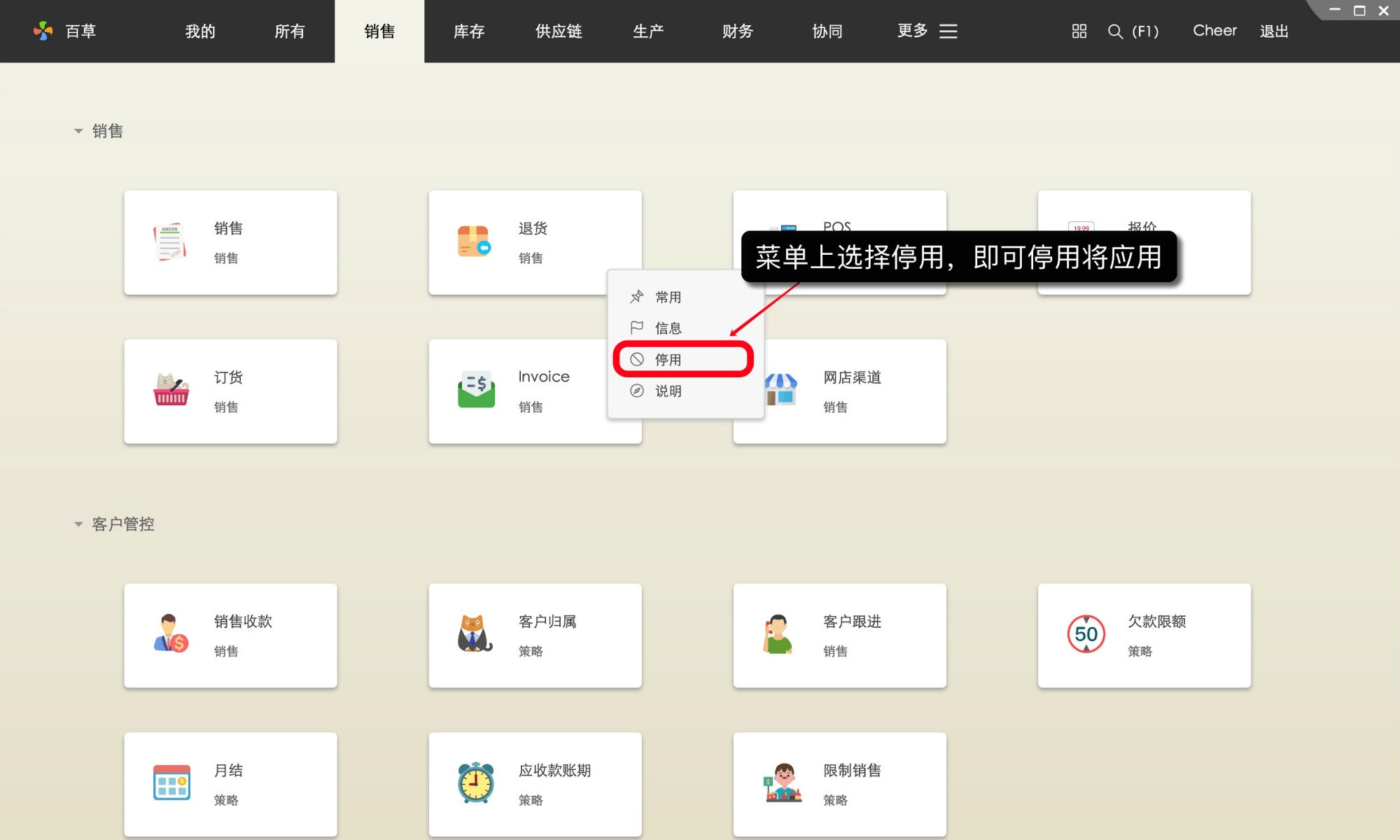Open the 供应链 tab
Image resolution: width=1400 pixels, height=840 pixels.
tap(559, 31)
